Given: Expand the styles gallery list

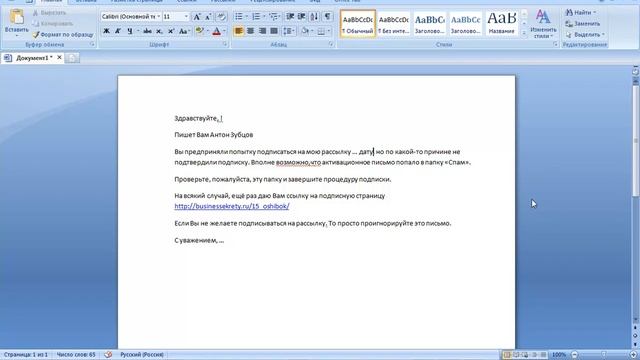Looking at the screenshot, I should (x=524, y=33).
